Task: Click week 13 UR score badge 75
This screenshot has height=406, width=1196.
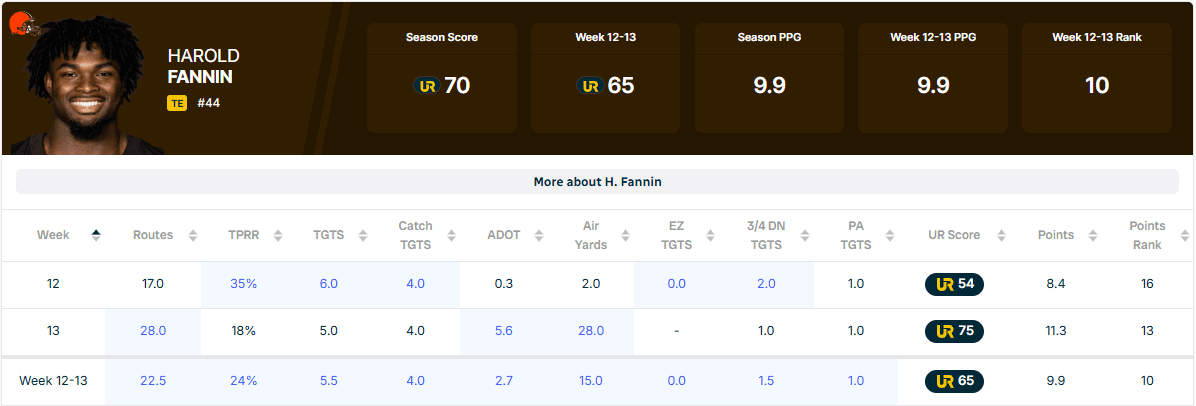Action: (954, 331)
